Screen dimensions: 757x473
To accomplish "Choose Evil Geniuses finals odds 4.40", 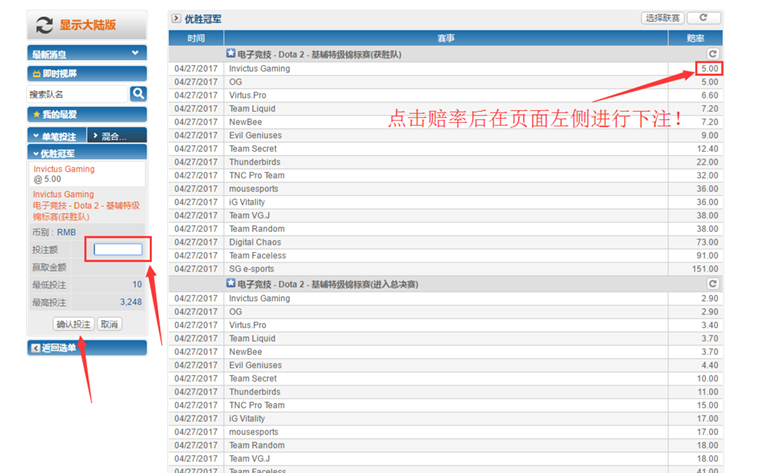I will 710,365.
